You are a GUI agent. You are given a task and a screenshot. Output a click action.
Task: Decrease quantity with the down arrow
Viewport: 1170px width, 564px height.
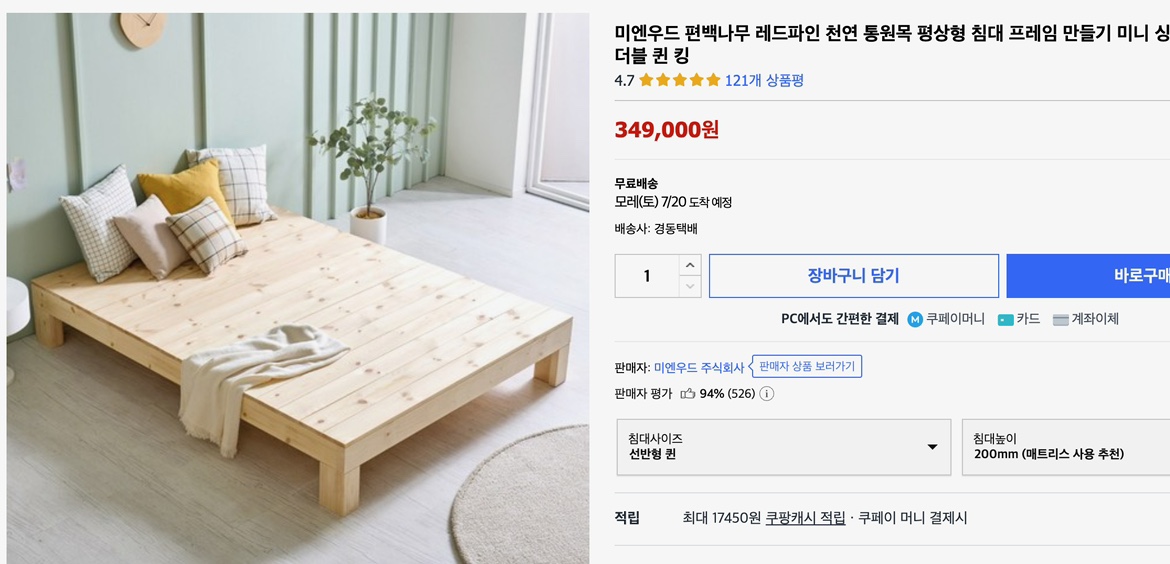pos(690,286)
